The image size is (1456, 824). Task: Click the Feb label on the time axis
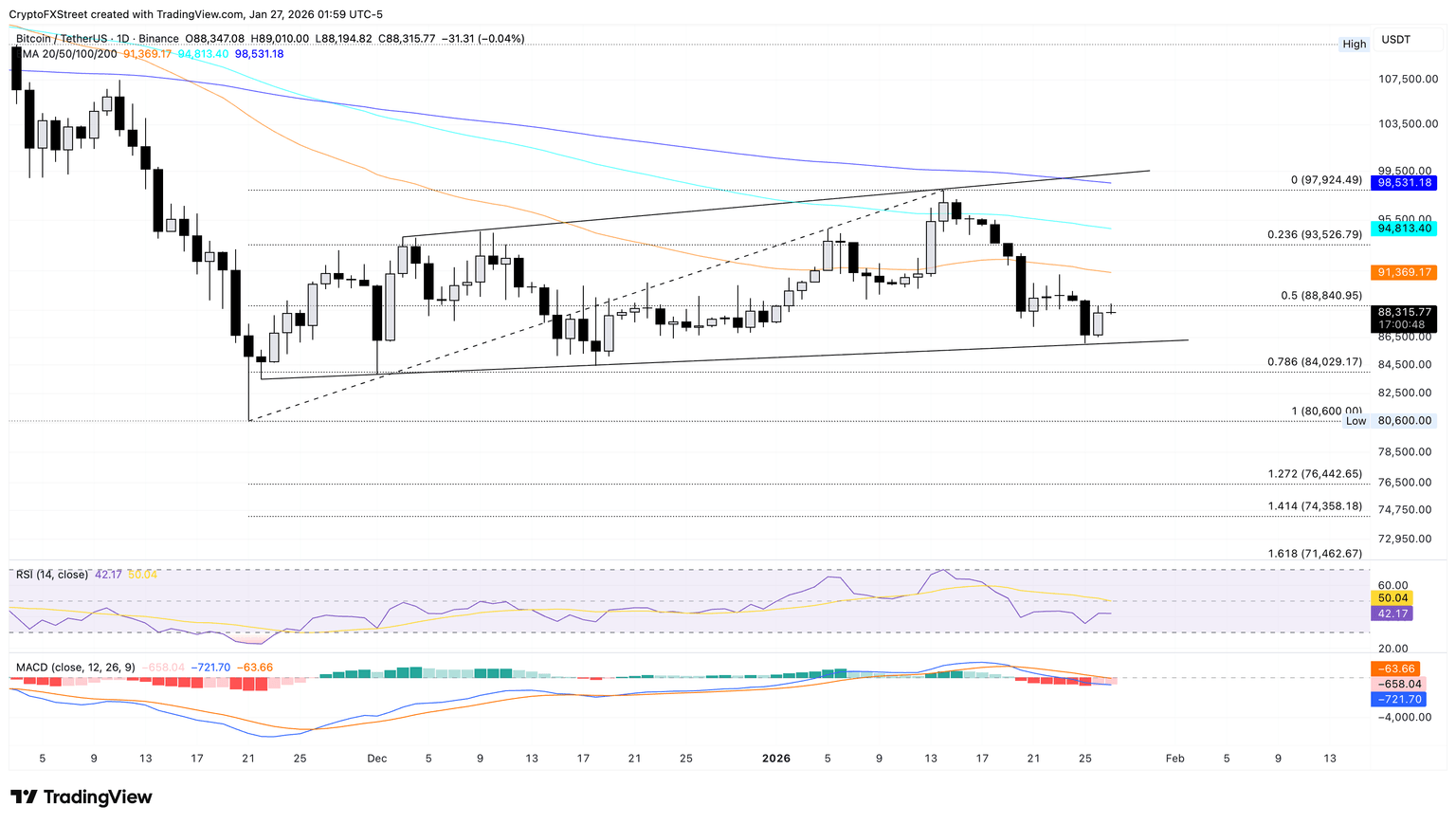[1174, 759]
